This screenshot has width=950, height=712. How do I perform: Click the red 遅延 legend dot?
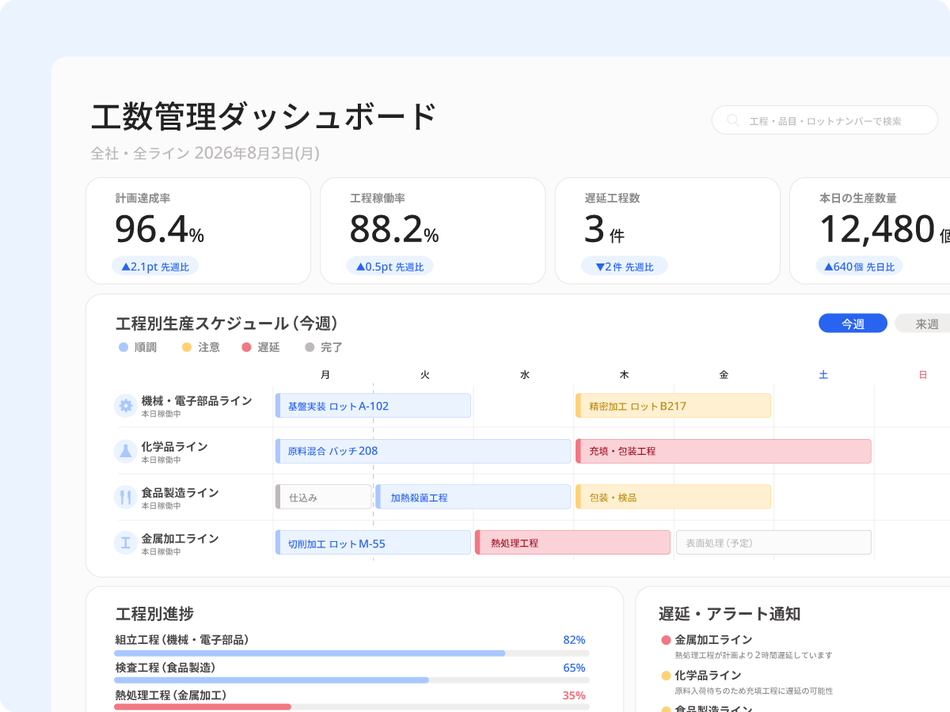pos(246,347)
